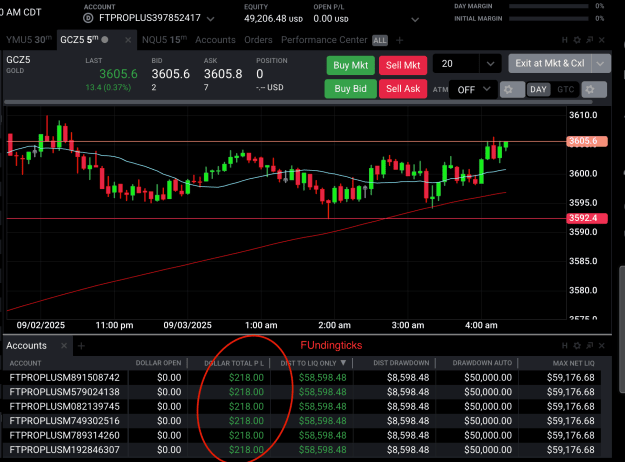Click the Buy Bid button
This screenshot has height=462, width=625.
coord(350,88)
